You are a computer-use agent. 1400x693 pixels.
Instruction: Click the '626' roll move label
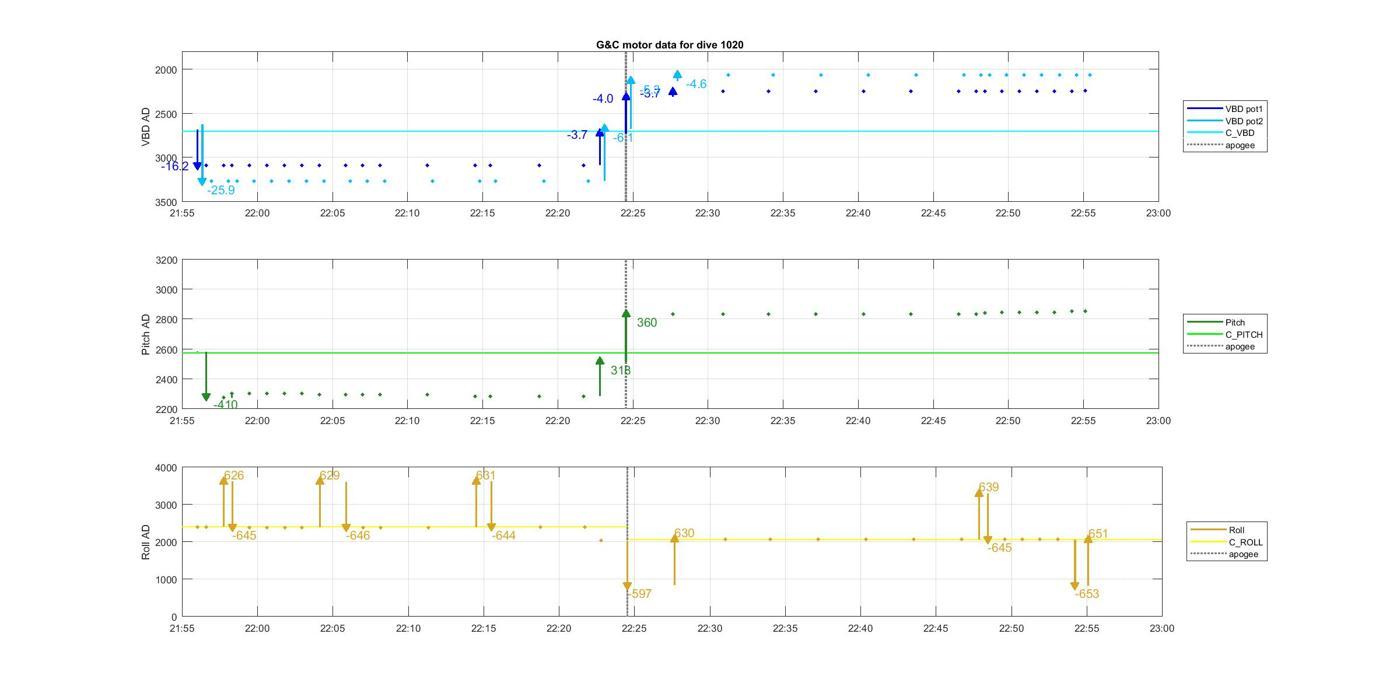tap(233, 476)
